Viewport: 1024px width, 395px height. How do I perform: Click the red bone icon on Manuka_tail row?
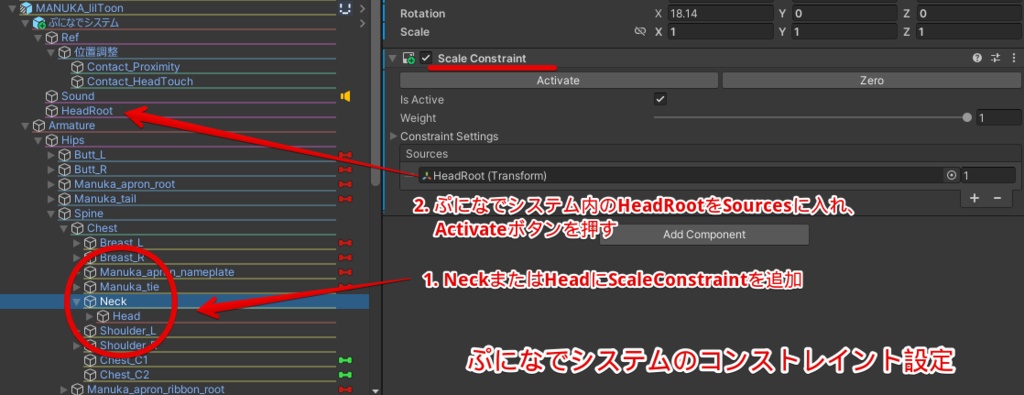tap(345, 199)
